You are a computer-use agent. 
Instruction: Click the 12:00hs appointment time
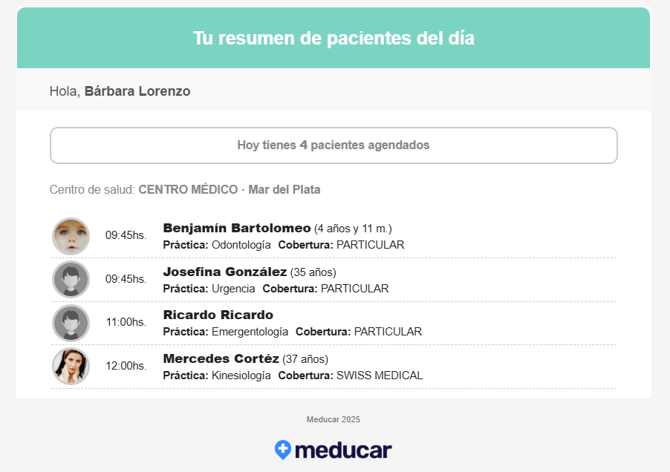click(x=126, y=366)
